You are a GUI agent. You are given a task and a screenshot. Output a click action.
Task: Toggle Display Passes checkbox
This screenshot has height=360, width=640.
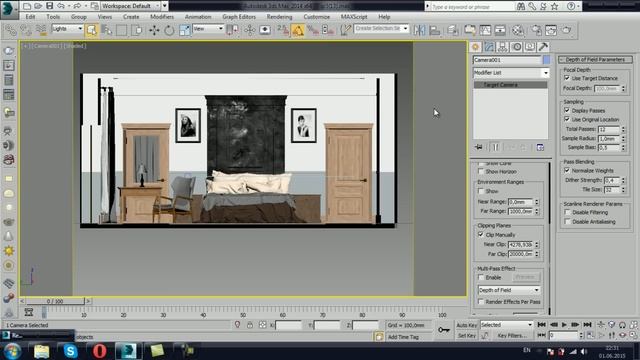tap(567, 110)
